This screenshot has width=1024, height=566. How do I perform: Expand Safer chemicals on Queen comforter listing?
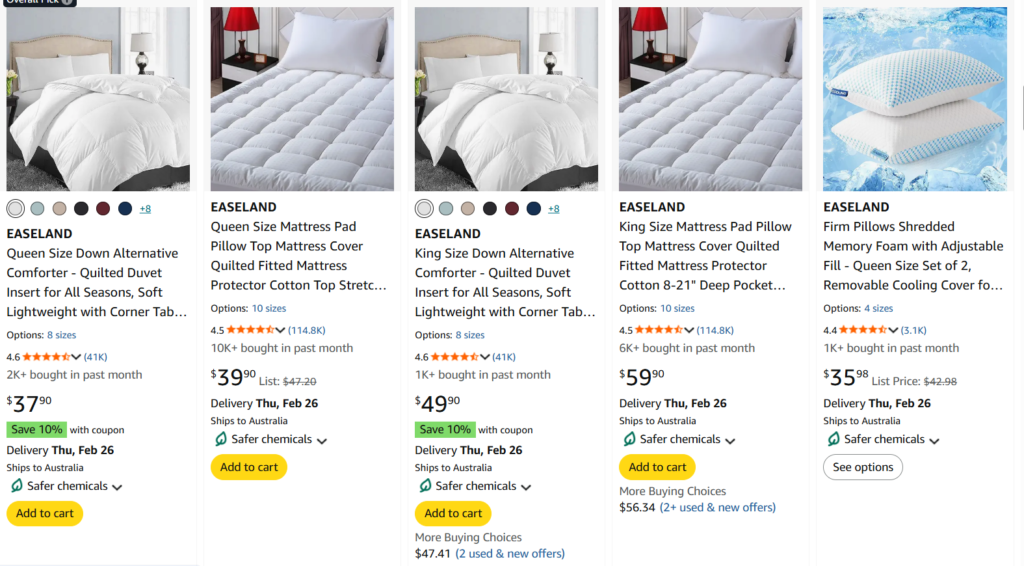coord(117,487)
